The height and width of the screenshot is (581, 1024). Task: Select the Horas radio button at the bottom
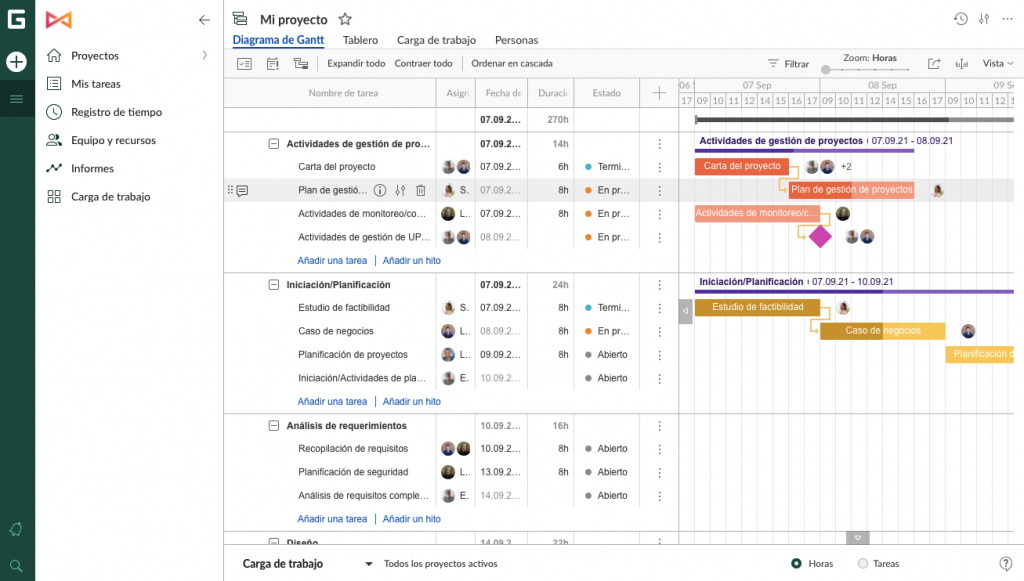(797, 563)
